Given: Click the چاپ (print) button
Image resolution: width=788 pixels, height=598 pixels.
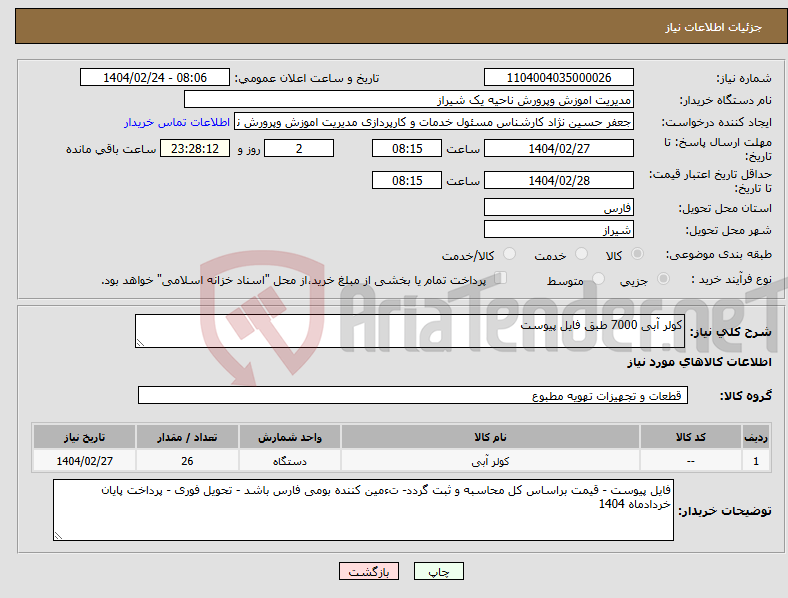Looking at the screenshot, I should [x=438, y=571].
